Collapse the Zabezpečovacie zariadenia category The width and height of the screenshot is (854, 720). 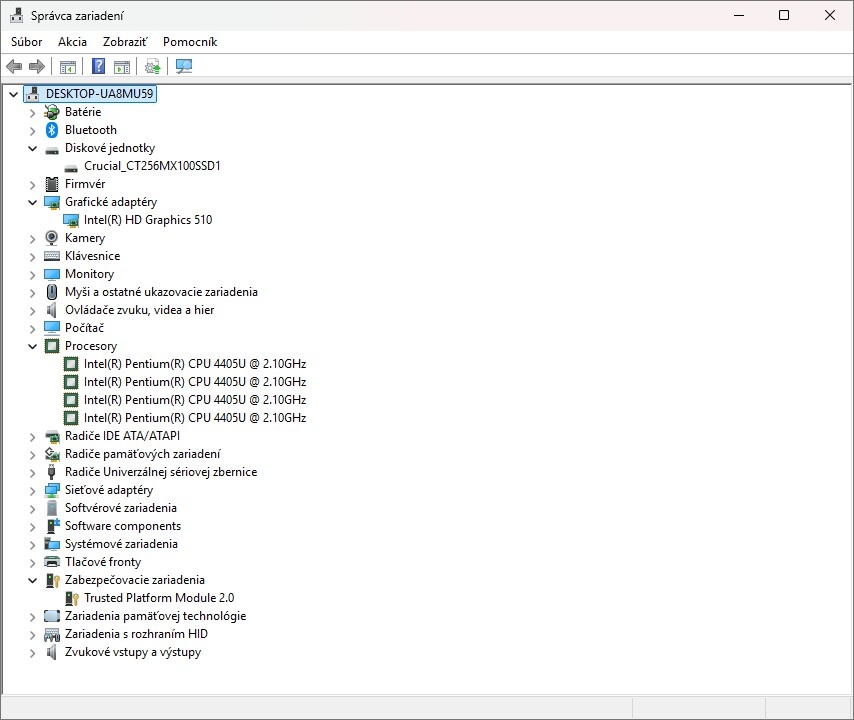[x=32, y=579]
